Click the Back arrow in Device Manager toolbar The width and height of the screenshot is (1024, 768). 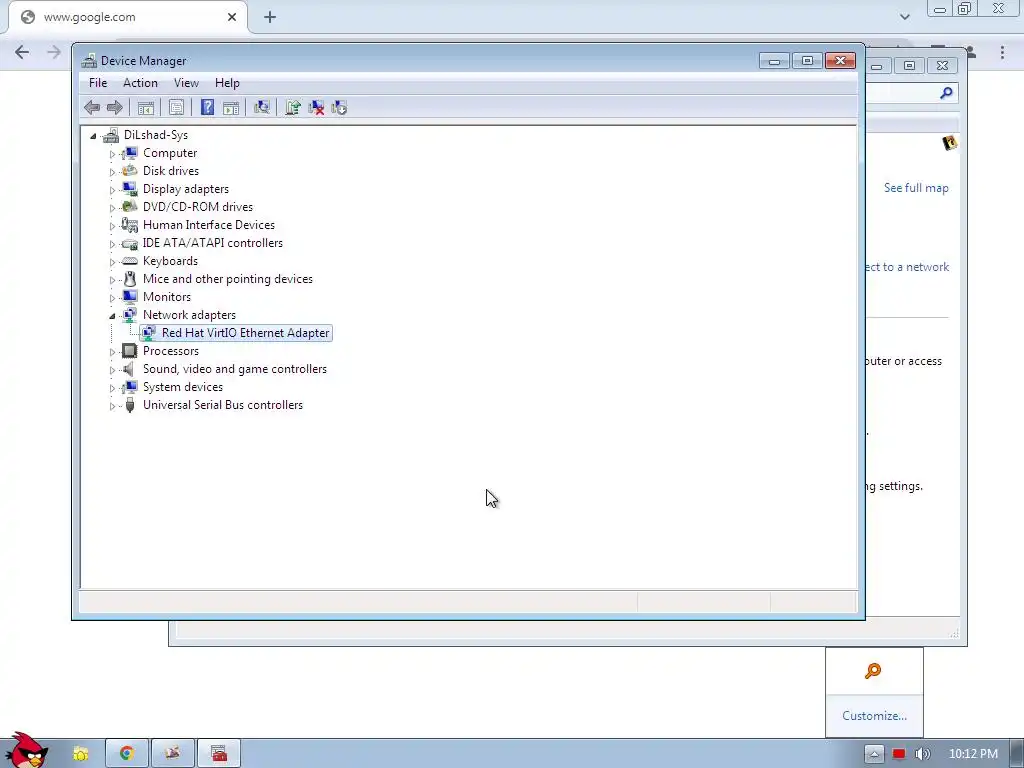(92, 108)
